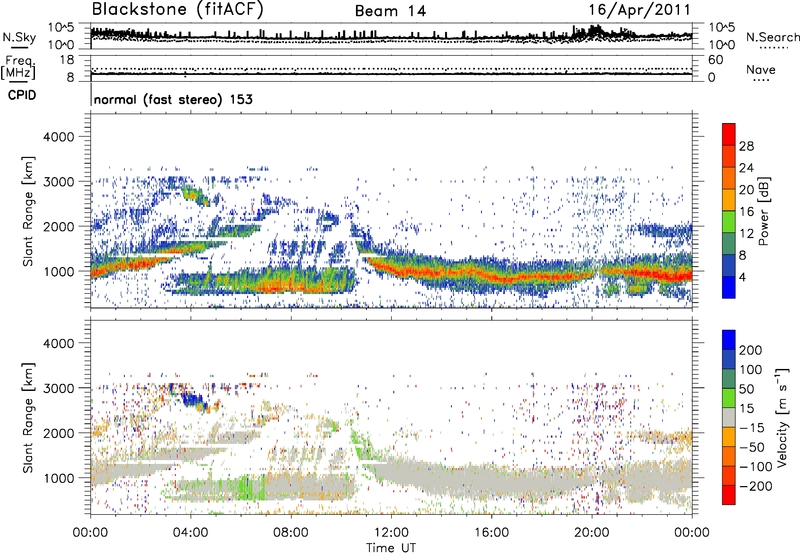Click the Slant Range label of power panel
The image size is (800, 554).
[x=28, y=211]
